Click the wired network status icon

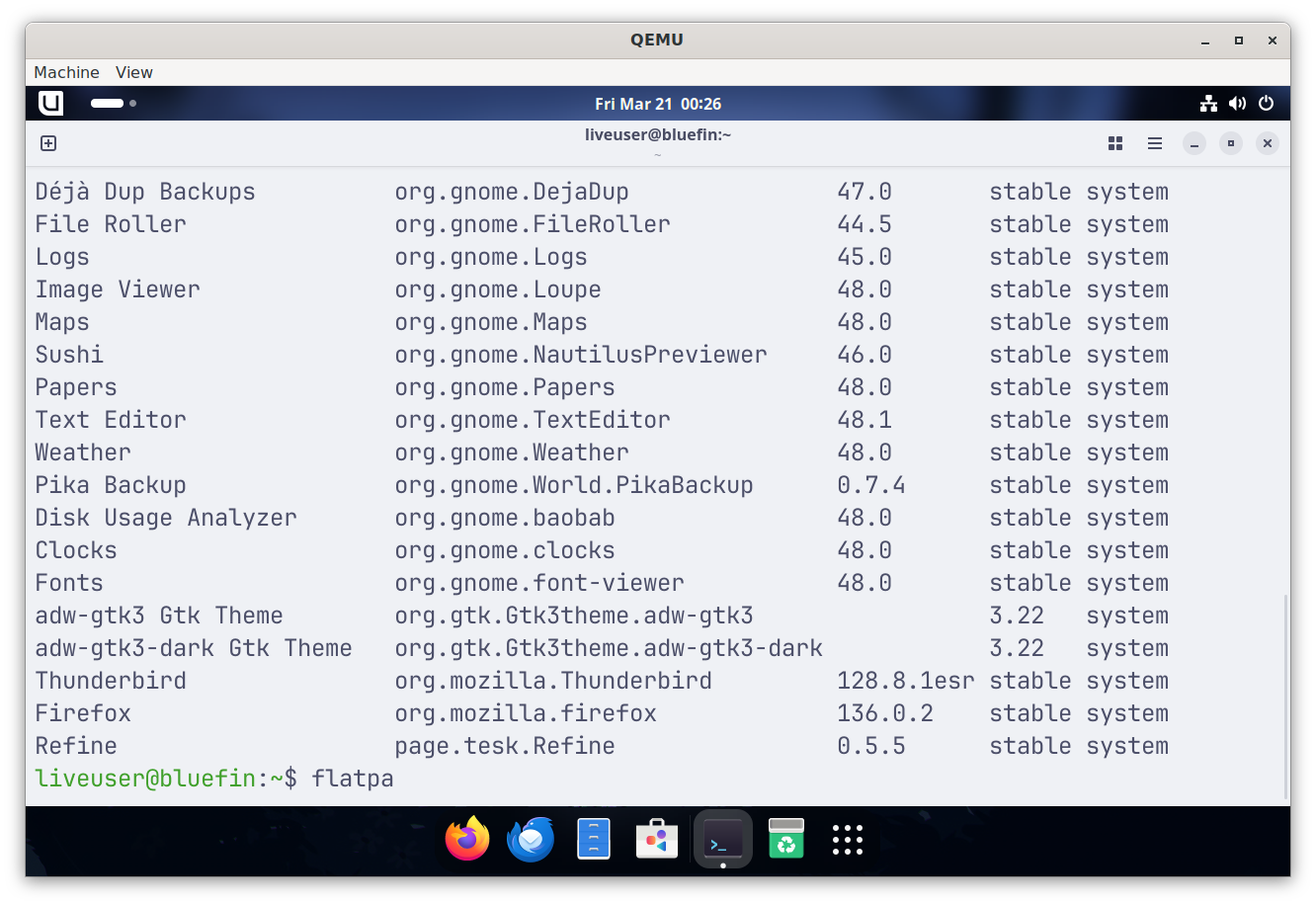1208,103
